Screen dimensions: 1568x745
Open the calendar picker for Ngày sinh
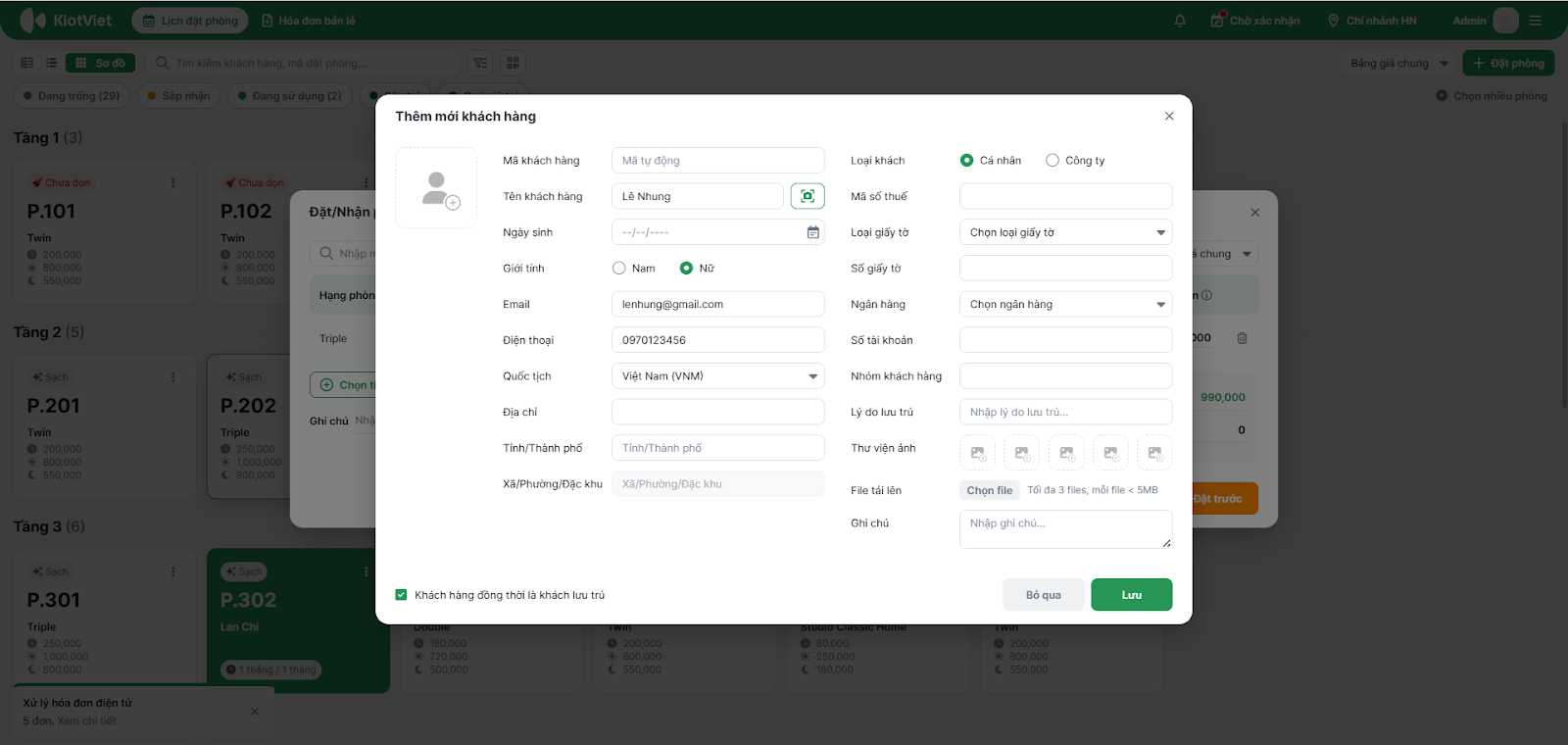812,232
